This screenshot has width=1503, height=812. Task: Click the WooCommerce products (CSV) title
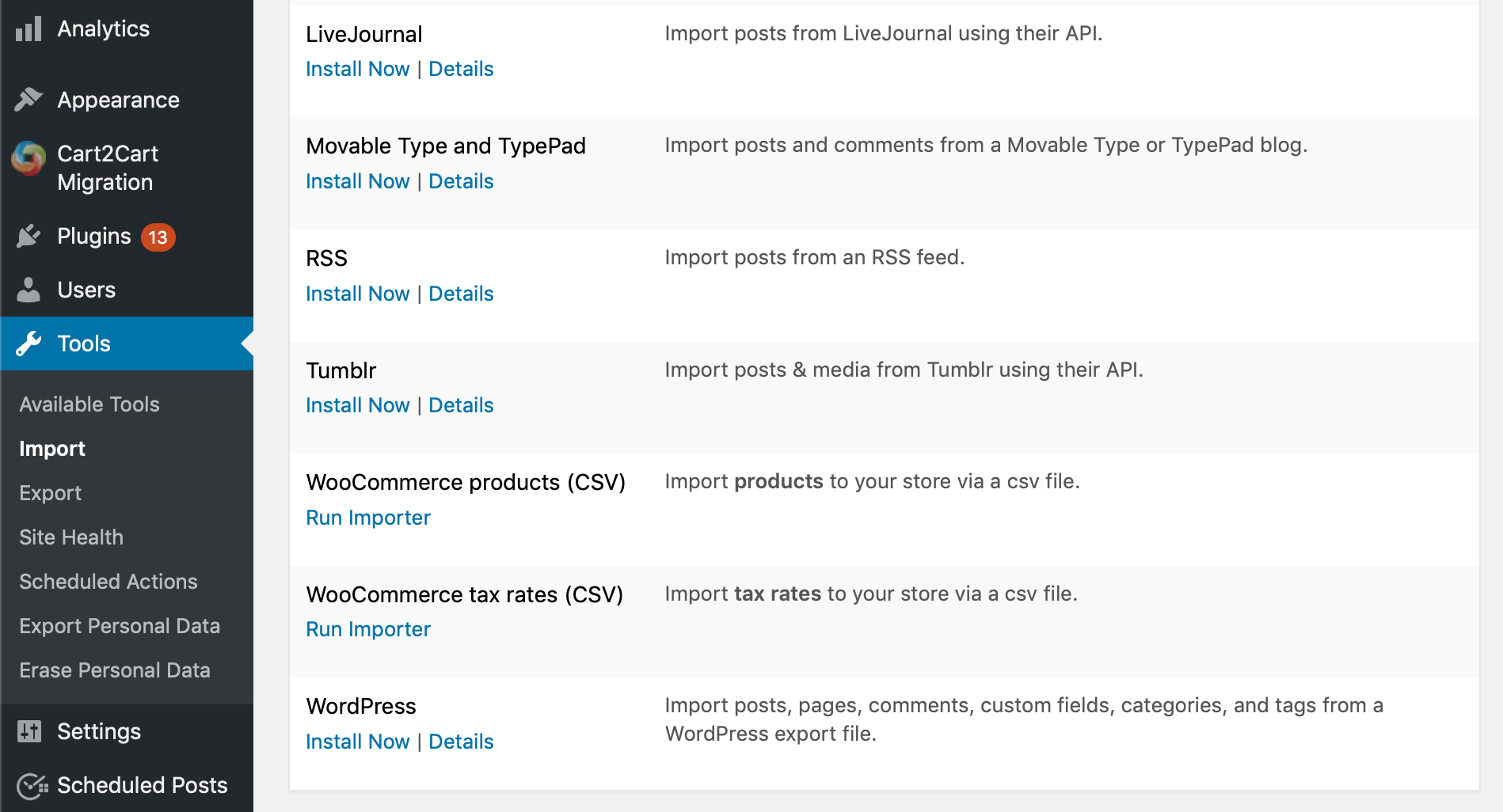pos(466,482)
